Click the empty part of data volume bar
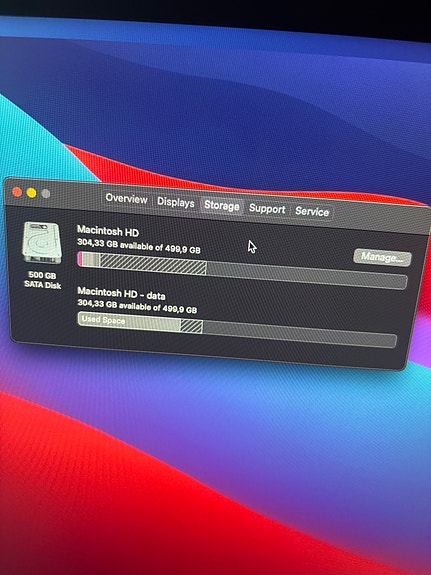Viewport: 431px width, 575px height. [x=299, y=334]
